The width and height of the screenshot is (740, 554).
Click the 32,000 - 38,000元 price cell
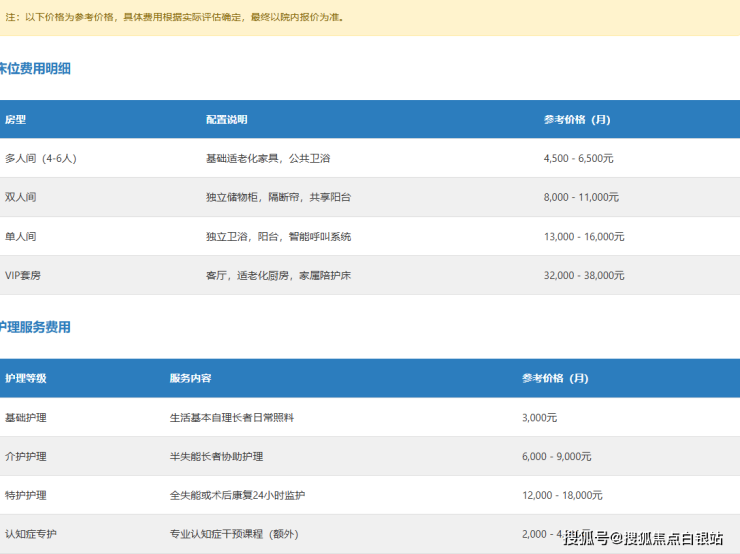click(584, 275)
